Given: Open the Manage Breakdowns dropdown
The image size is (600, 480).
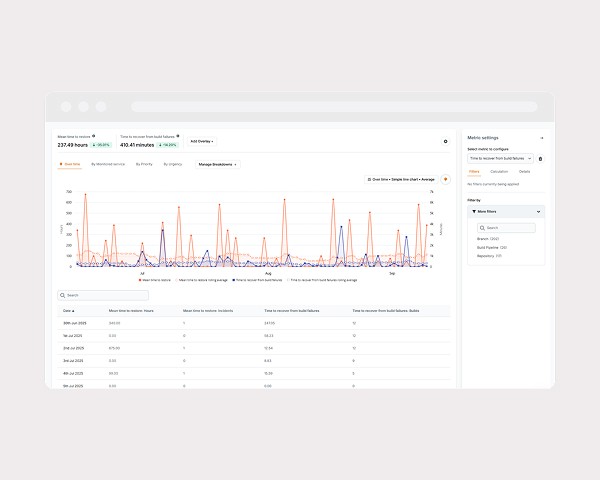Looking at the screenshot, I should pos(217,164).
